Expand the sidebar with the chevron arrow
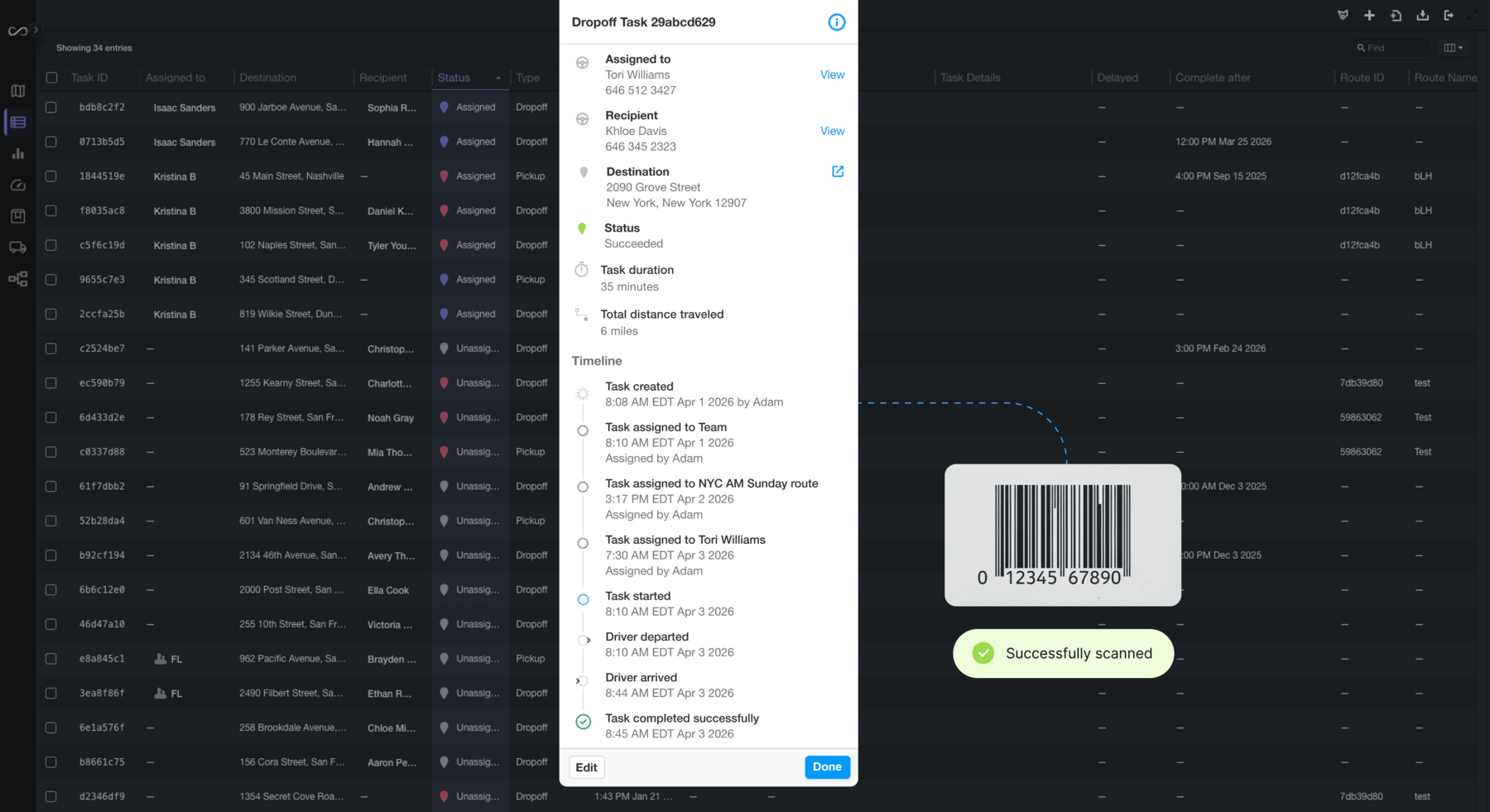Screen dimensions: 1490x812 click(x=36, y=30)
